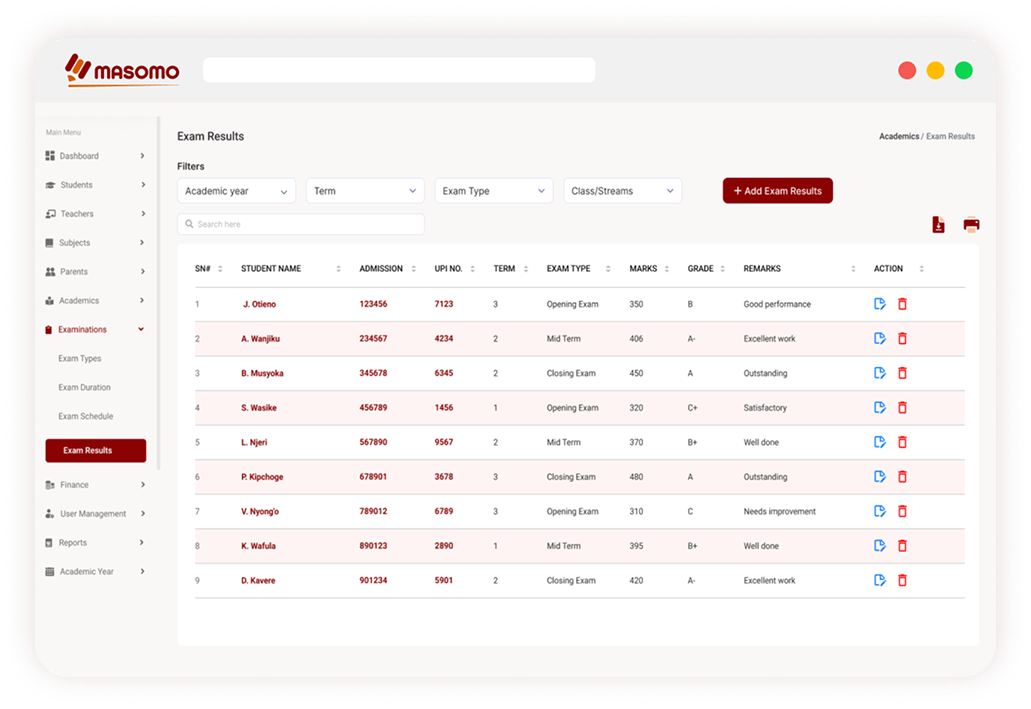Delete A. Wanjiku's exam result row
The height and width of the screenshot is (709, 1031).
[x=902, y=339]
